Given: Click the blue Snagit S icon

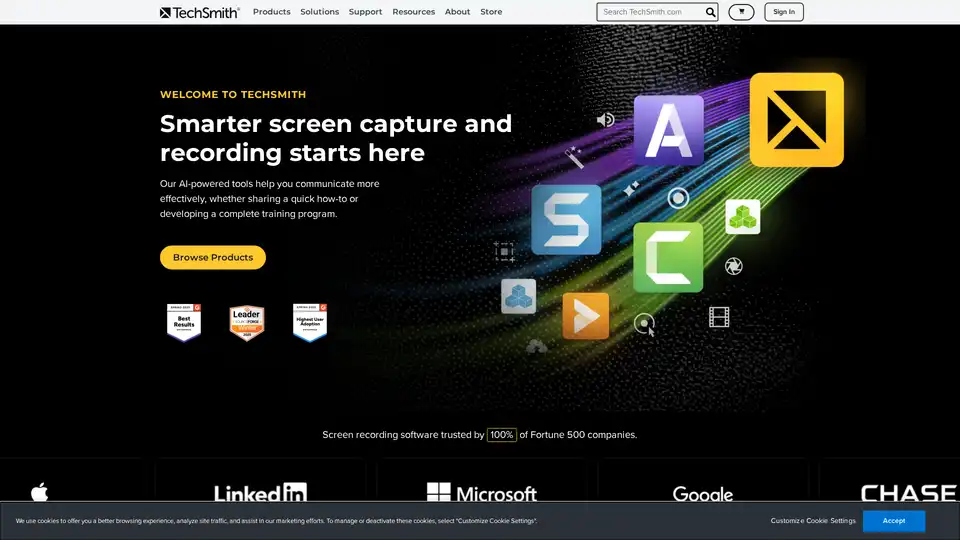Looking at the screenshot, I should coord(566,219).
